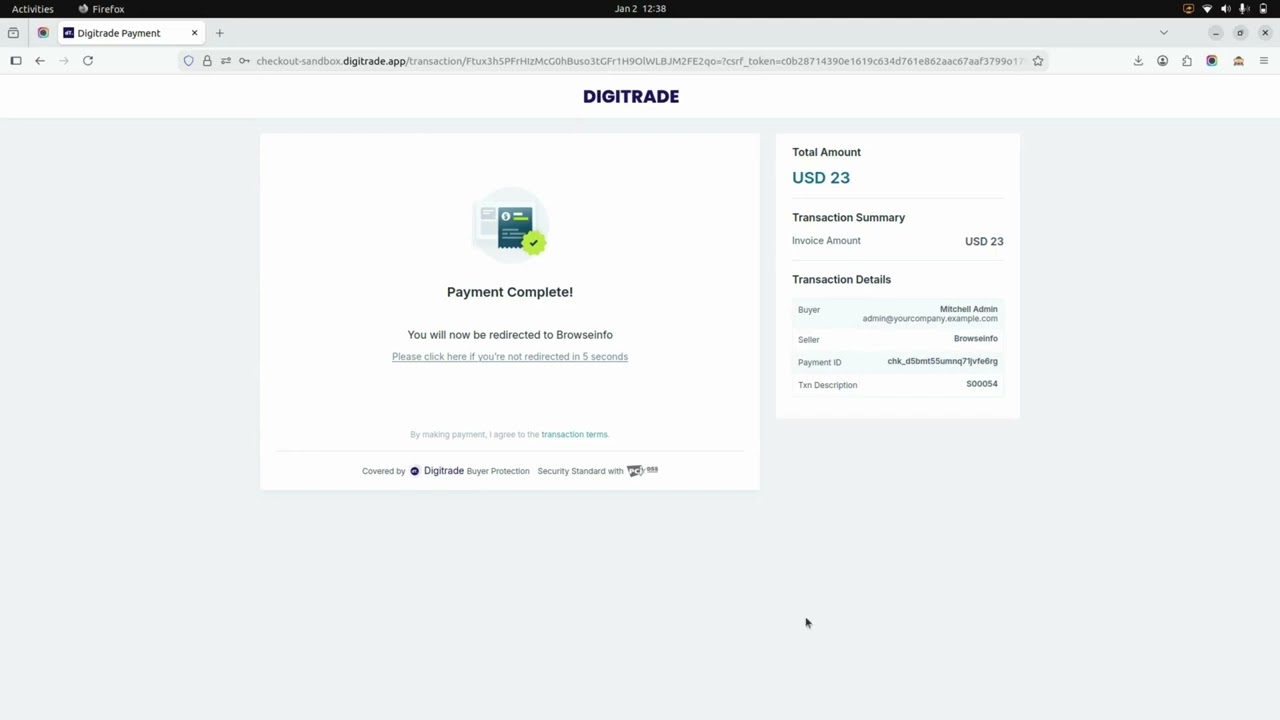This screenshot has width=1280, height=720.
Task: Click the total amount 'USD 23' teal text
Action: [x=821, y=178]
